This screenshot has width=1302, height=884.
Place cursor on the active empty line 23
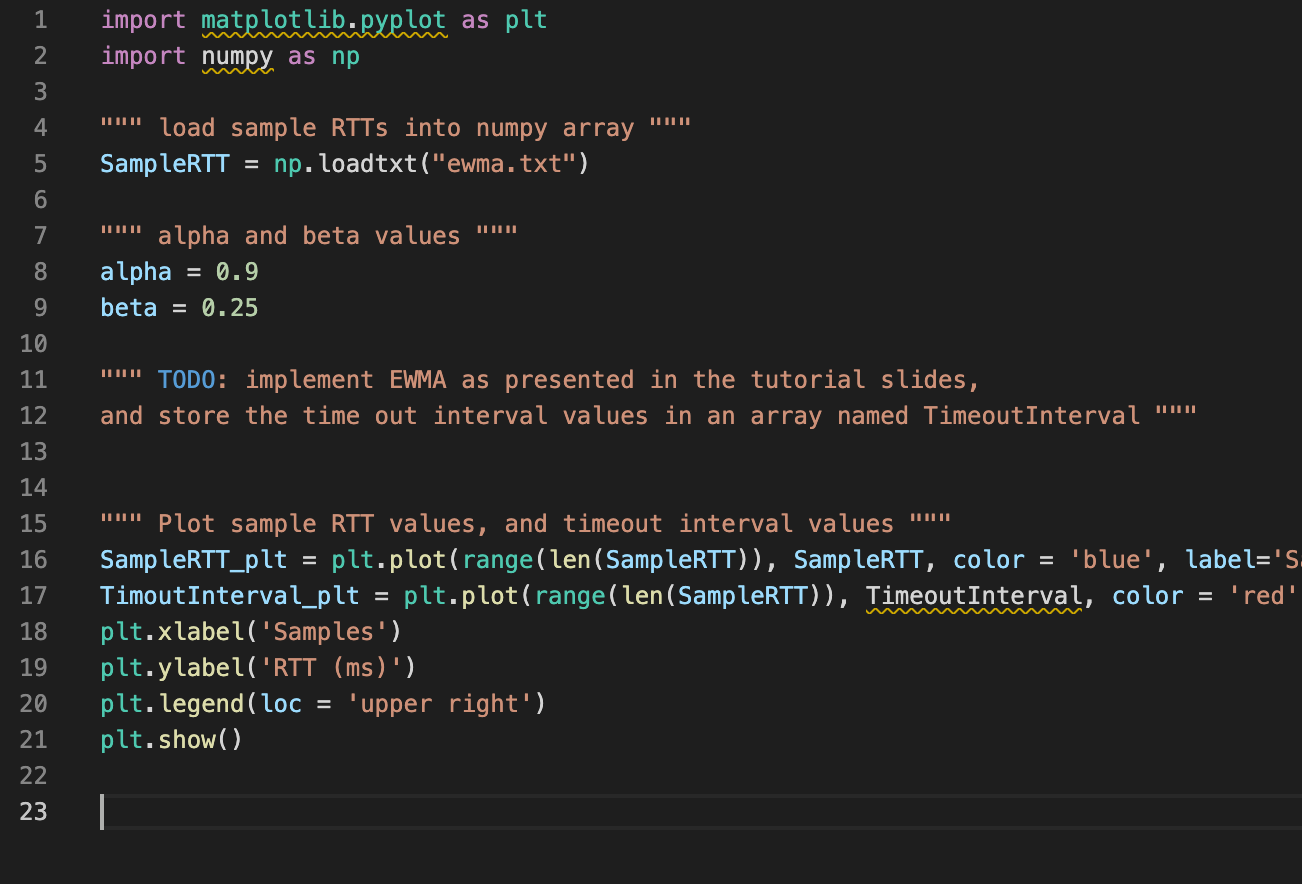(700, 812)
